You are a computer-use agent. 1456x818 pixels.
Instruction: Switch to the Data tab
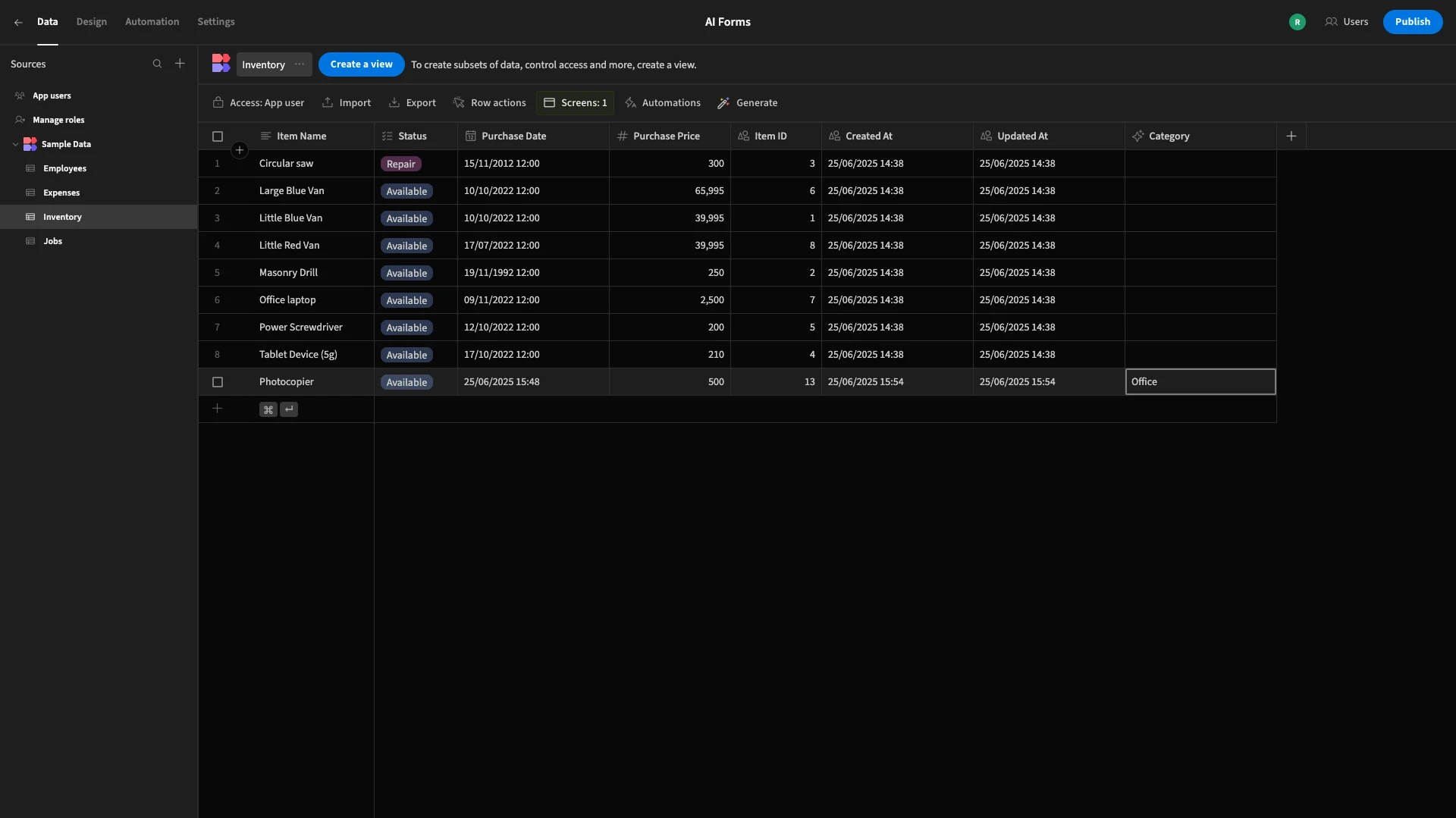[x=47, y=22]
